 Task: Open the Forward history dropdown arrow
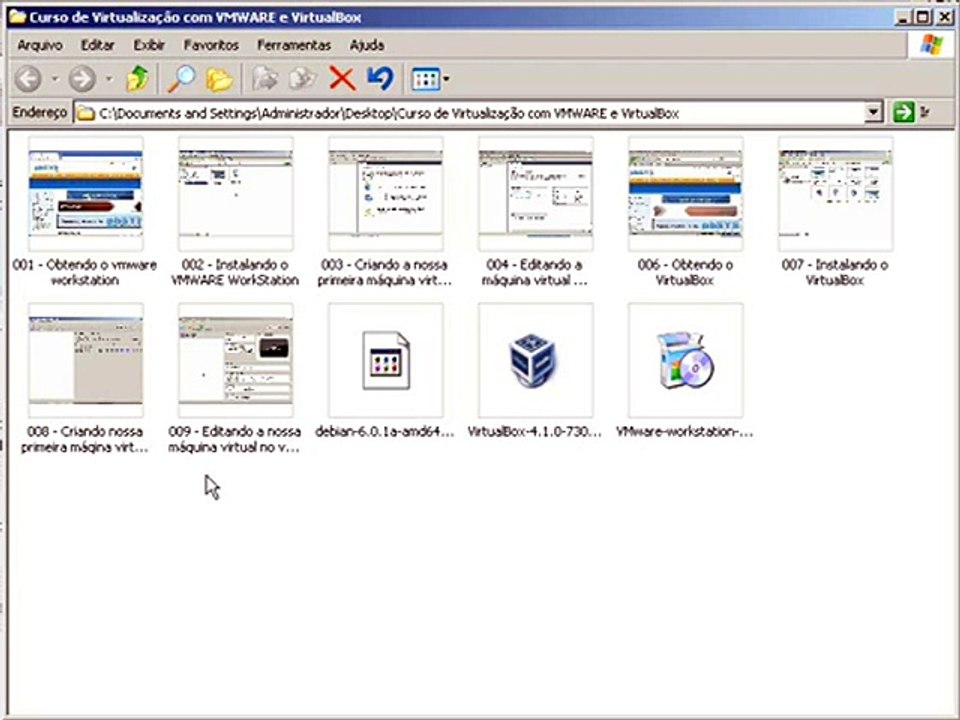(109, 79)
